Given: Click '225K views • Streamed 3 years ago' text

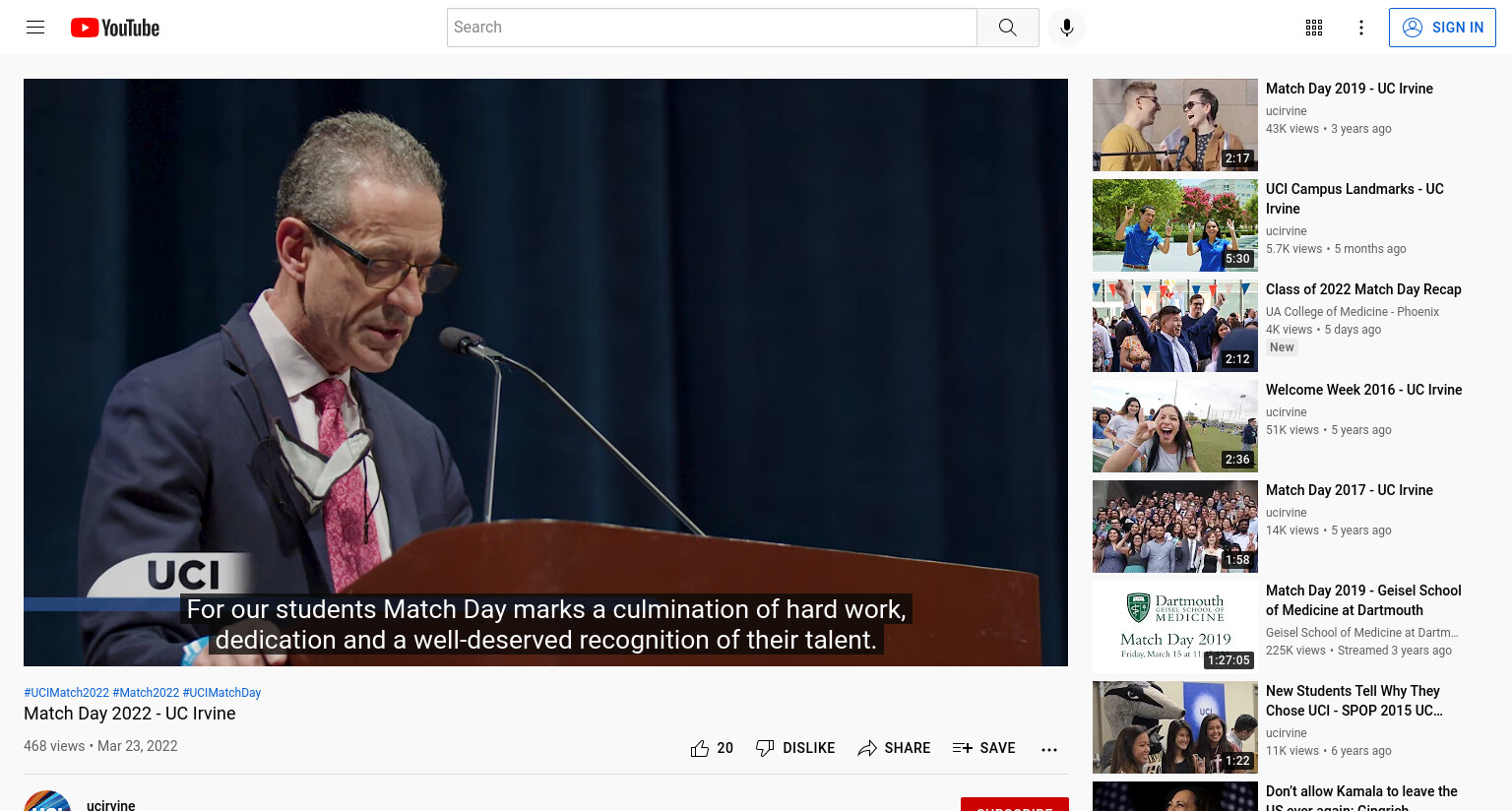Looking at the screenshot, I should 1358,651.
